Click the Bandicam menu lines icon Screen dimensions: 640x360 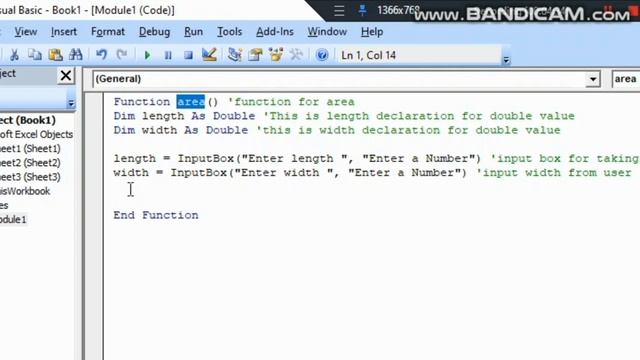coord(339,11)
